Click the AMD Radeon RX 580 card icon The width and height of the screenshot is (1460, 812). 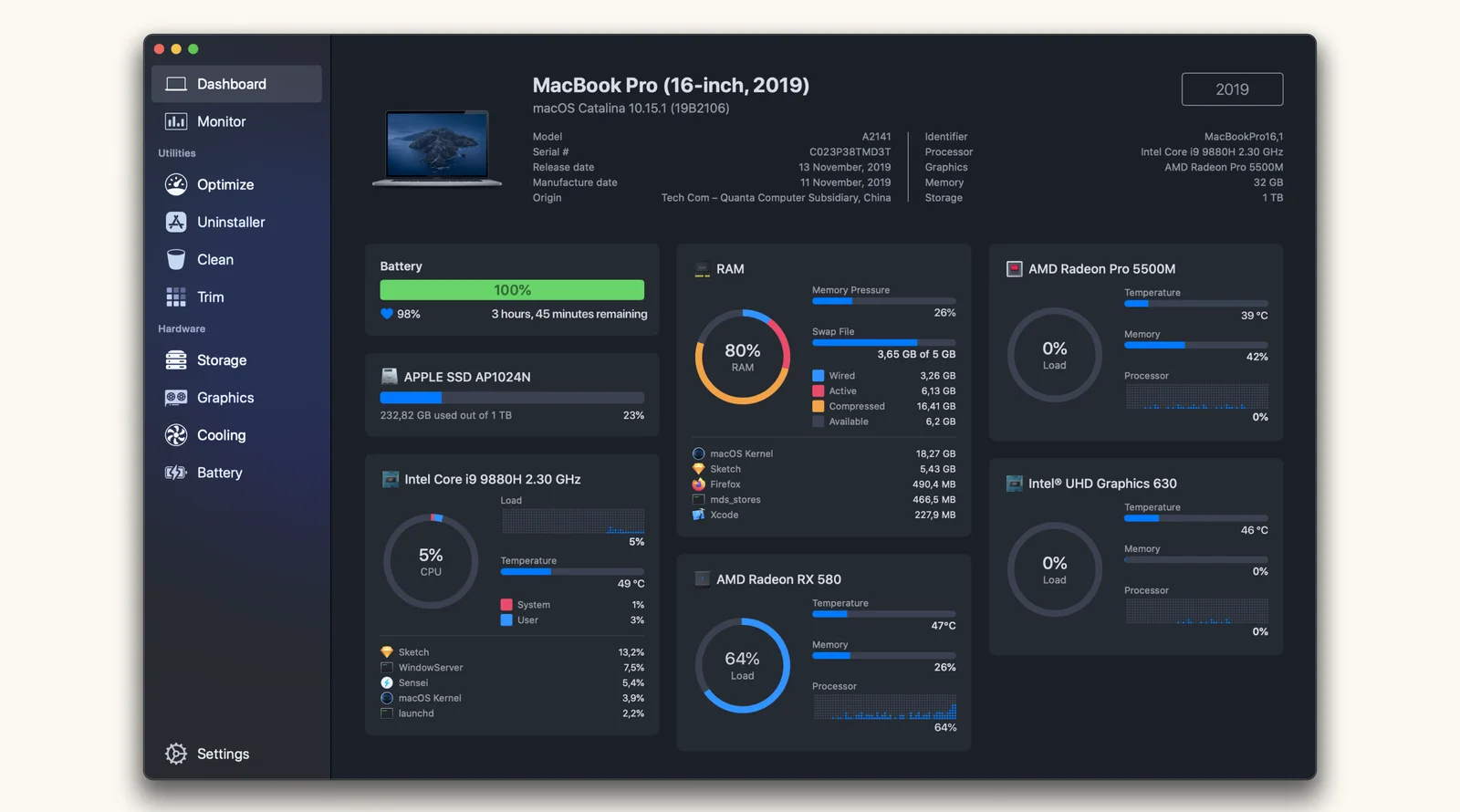[703, 579]
